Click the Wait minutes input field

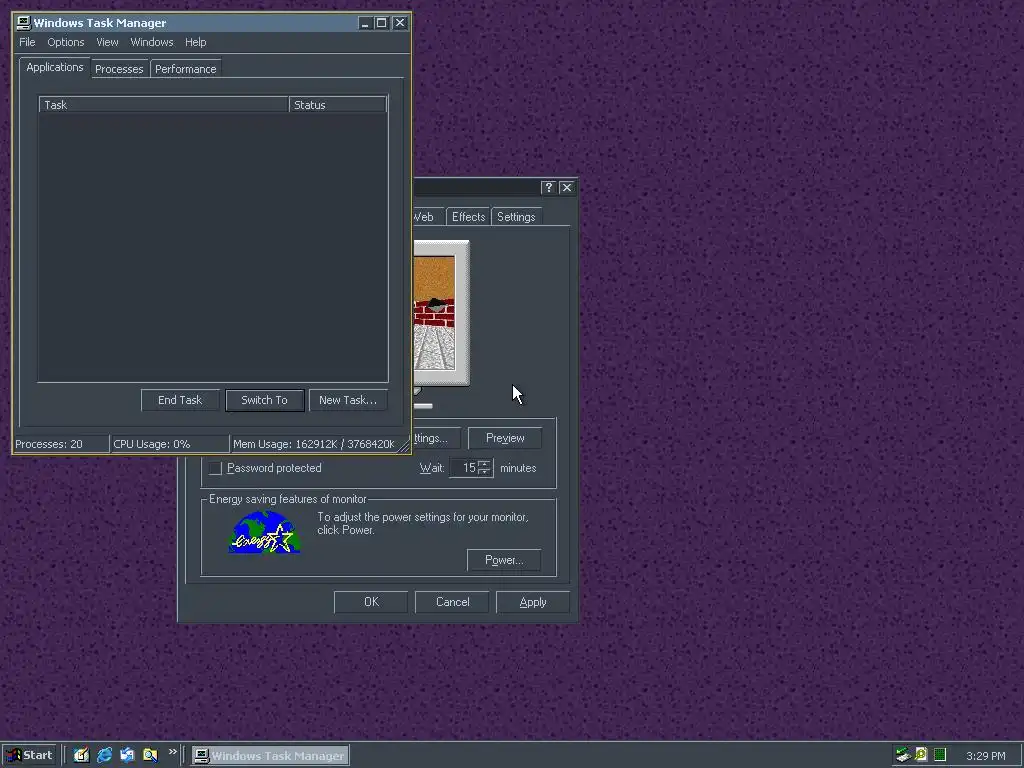pos(464,468)
